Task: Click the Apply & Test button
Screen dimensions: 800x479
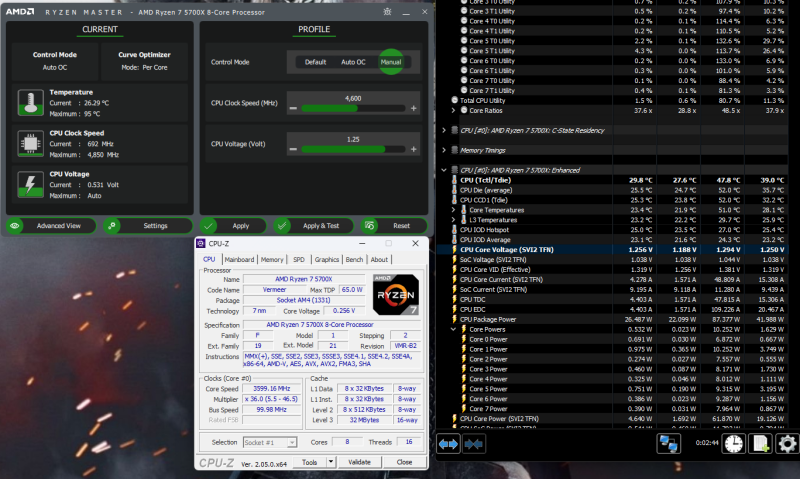Action: pyautogui.click(x=314, y=225)
